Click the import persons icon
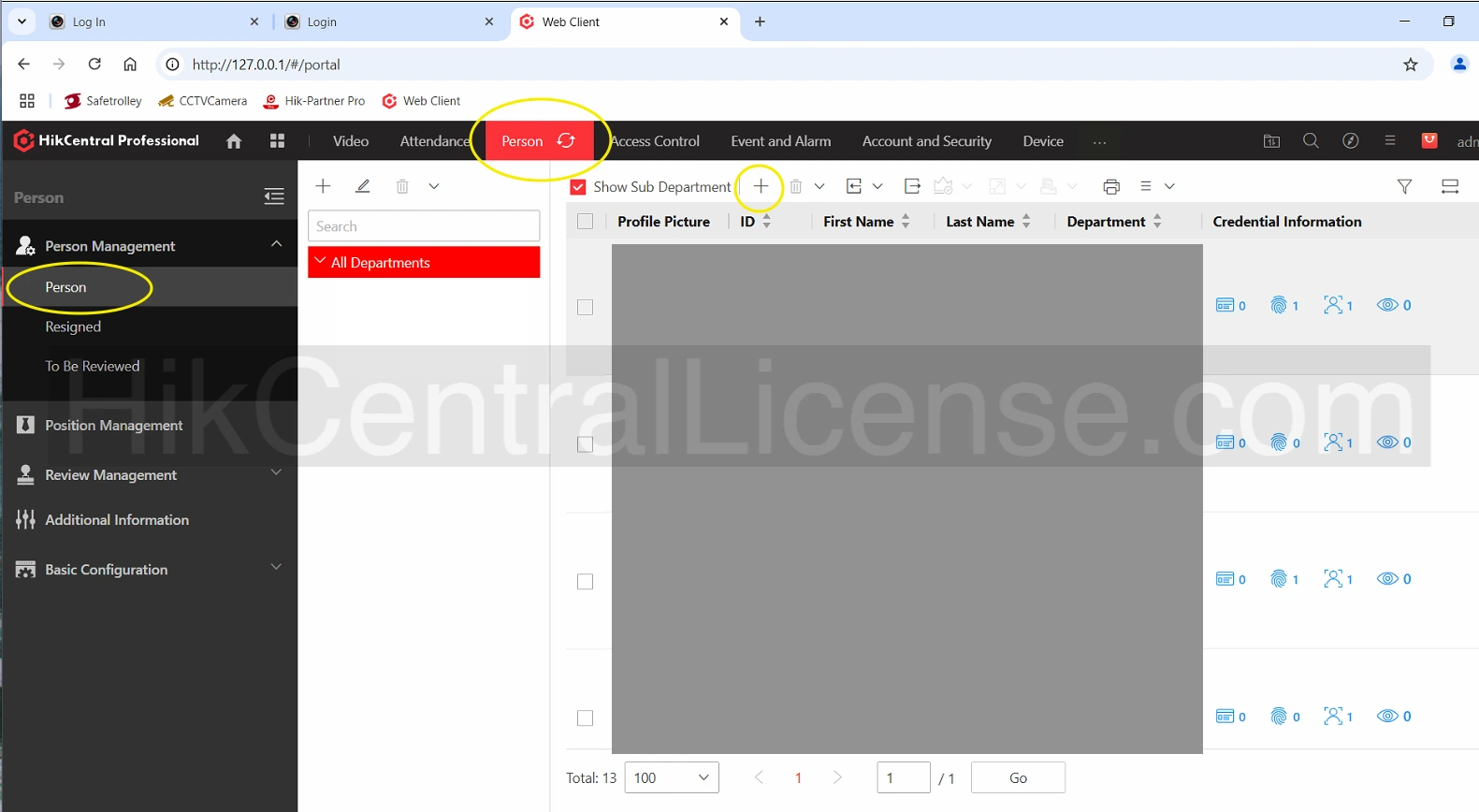 tap(854, 186)
